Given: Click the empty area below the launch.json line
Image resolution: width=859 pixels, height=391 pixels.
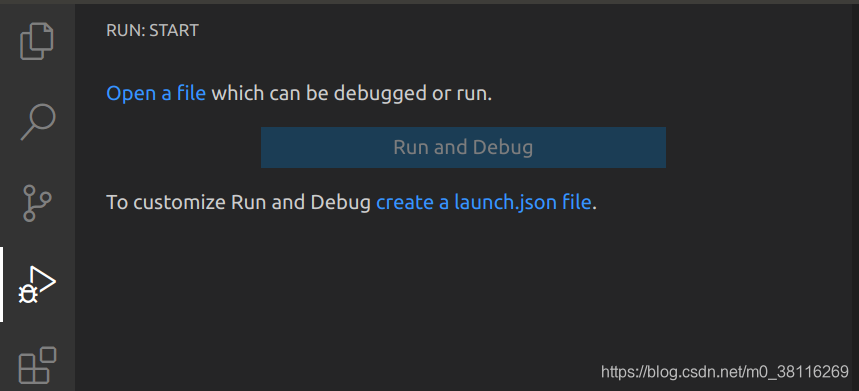Looking at the screenshot, I should tap(466, 285).
